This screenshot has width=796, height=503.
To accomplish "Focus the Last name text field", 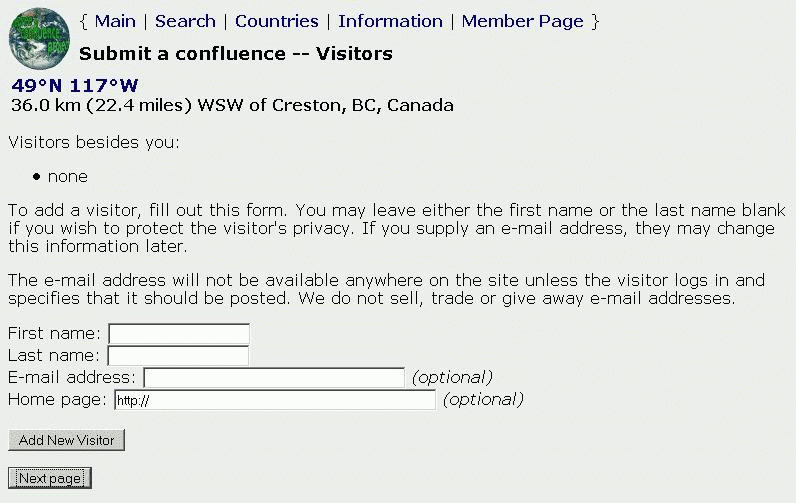I will [x=178, y=355].
